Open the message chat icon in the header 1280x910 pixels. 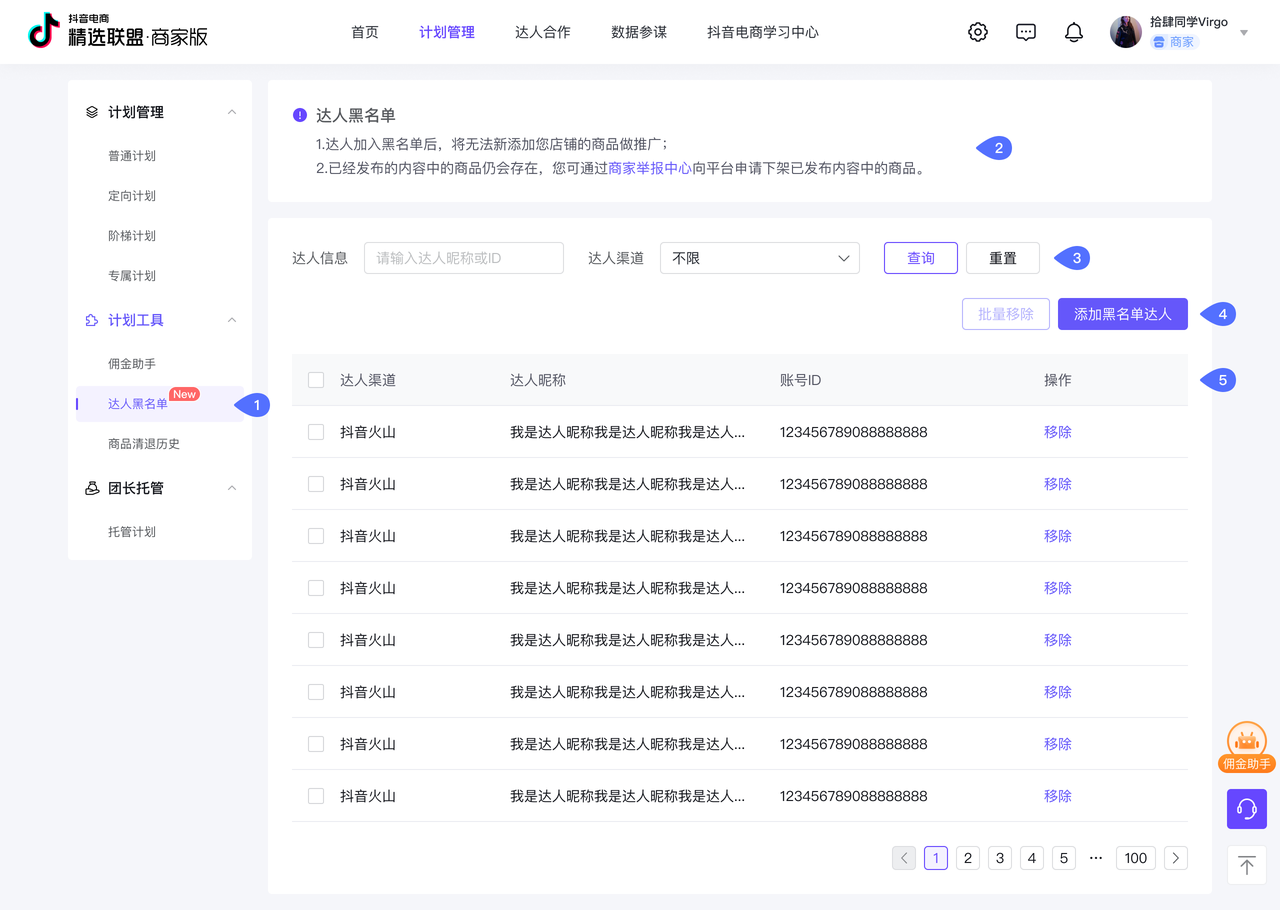[x=1025, y=31]
